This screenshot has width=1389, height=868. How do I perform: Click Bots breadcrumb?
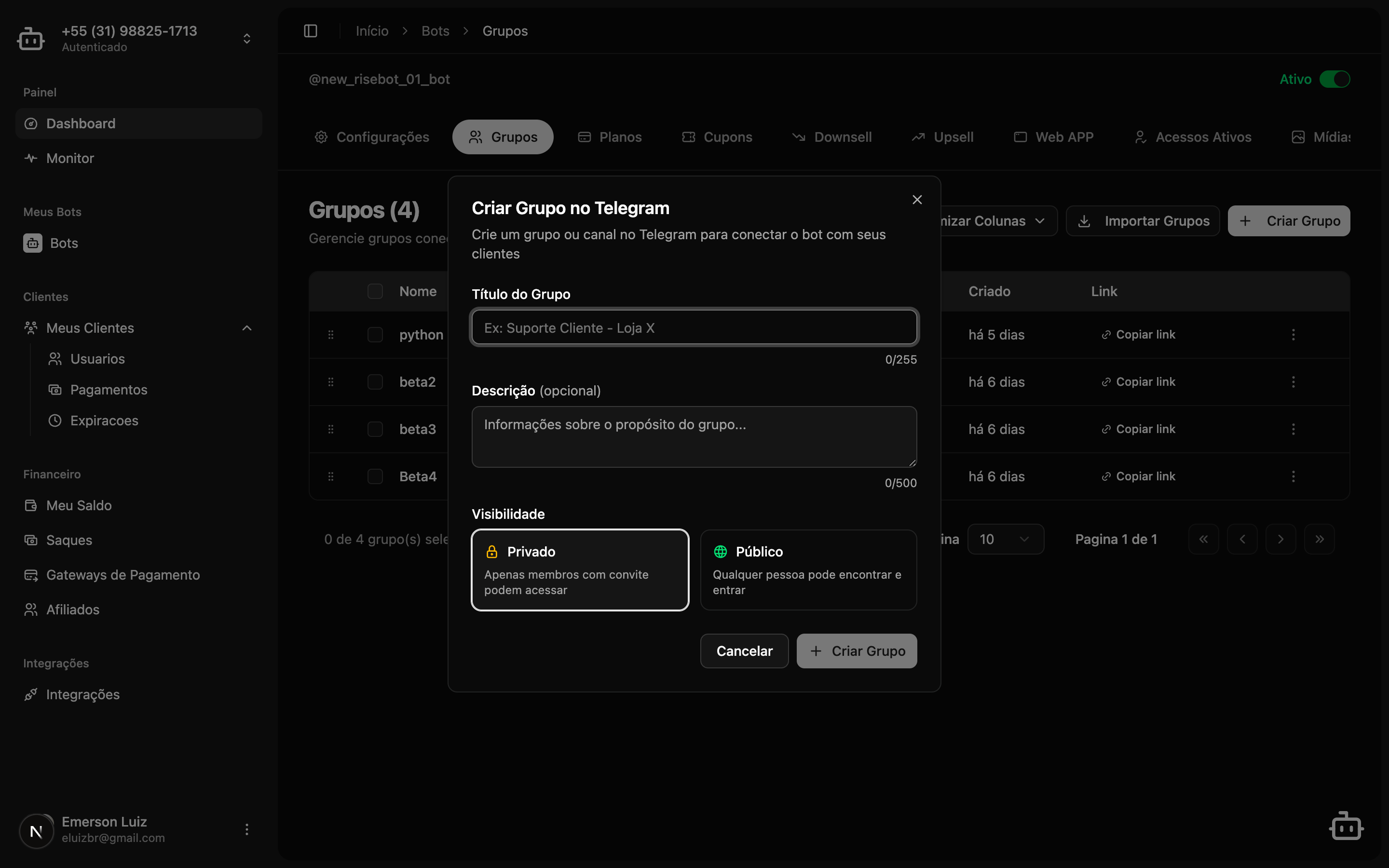(435, 31)
